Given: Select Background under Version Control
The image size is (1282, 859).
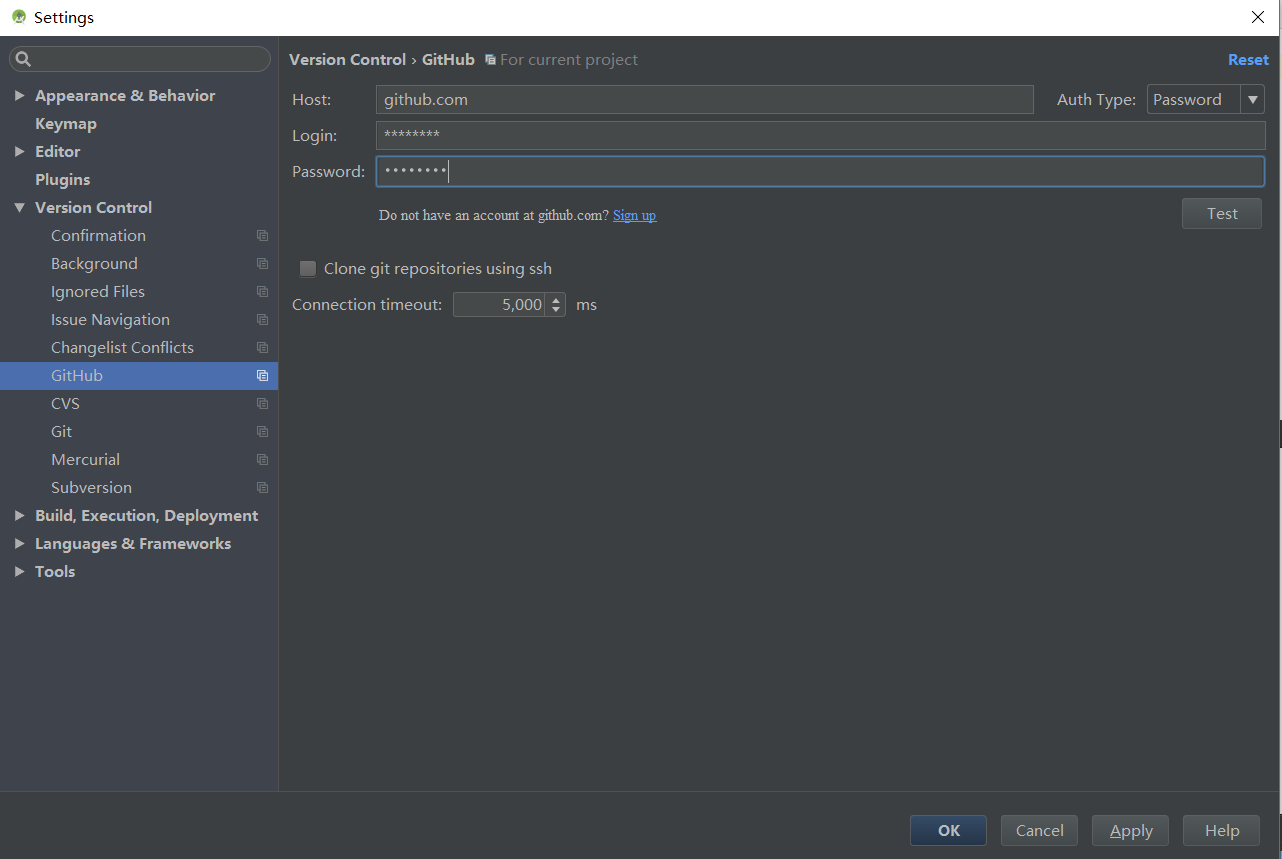Looking at the screenshot, I should tap(94, 264).
